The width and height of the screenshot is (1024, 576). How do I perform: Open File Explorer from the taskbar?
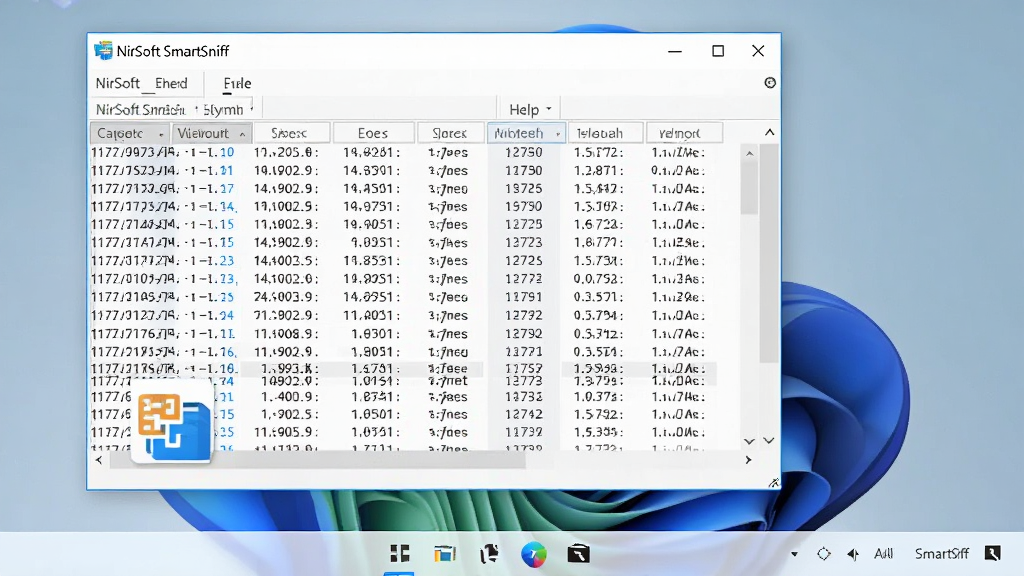tap(445, 554)
